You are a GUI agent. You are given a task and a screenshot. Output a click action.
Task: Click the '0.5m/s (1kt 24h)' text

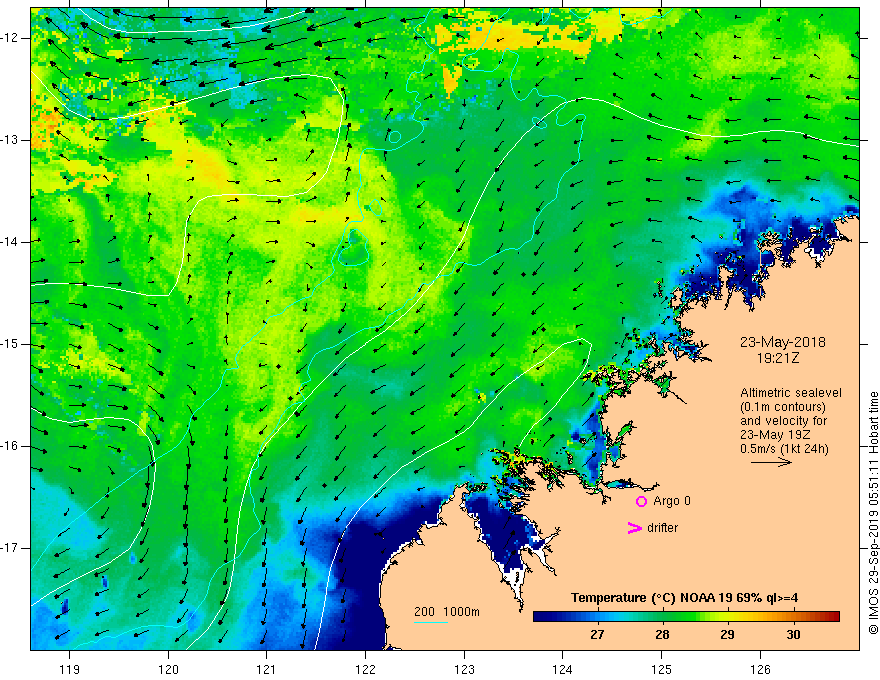784,449
